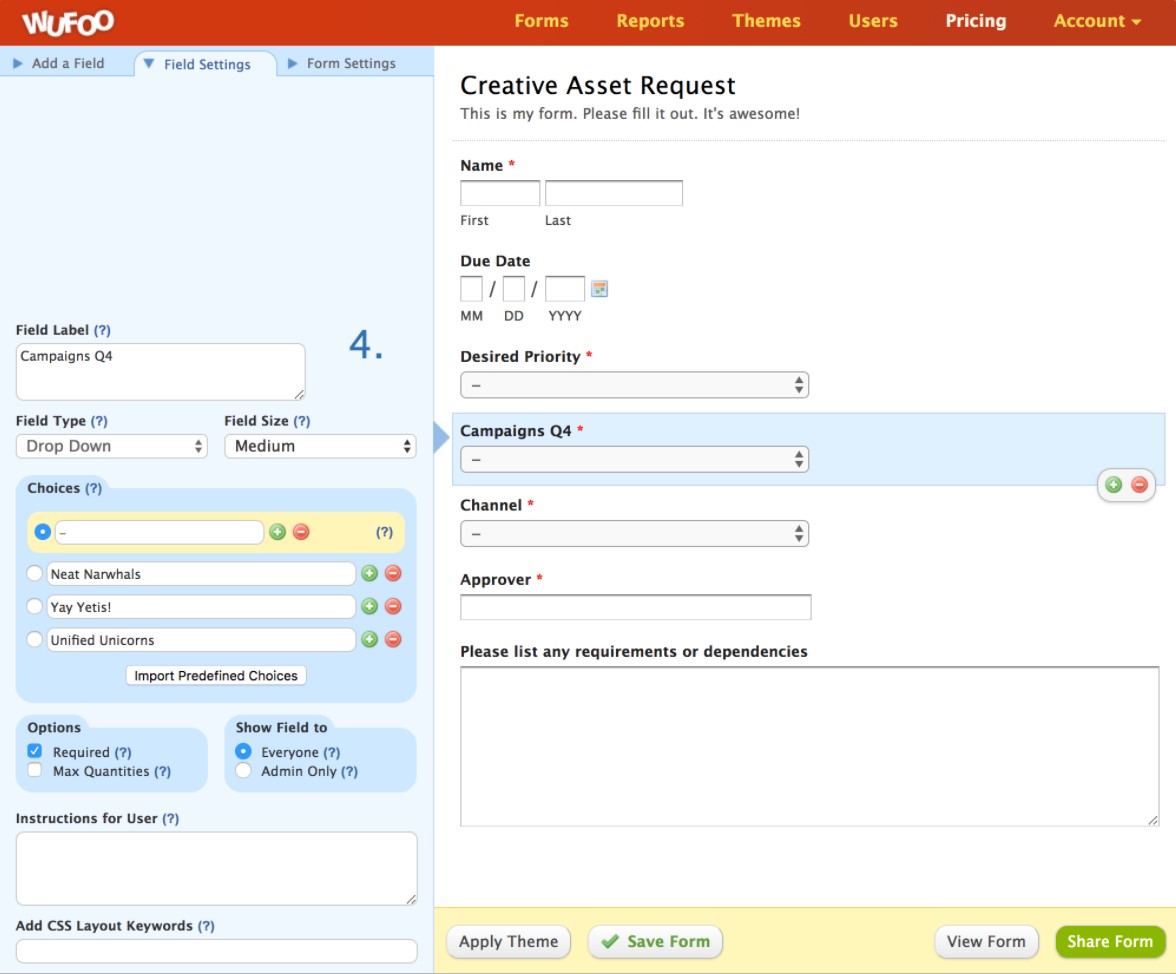Image resolution: width=1176 pixels, height=974 pixels.
Task: Click the Approver text input field
Action: coord(635,607)
